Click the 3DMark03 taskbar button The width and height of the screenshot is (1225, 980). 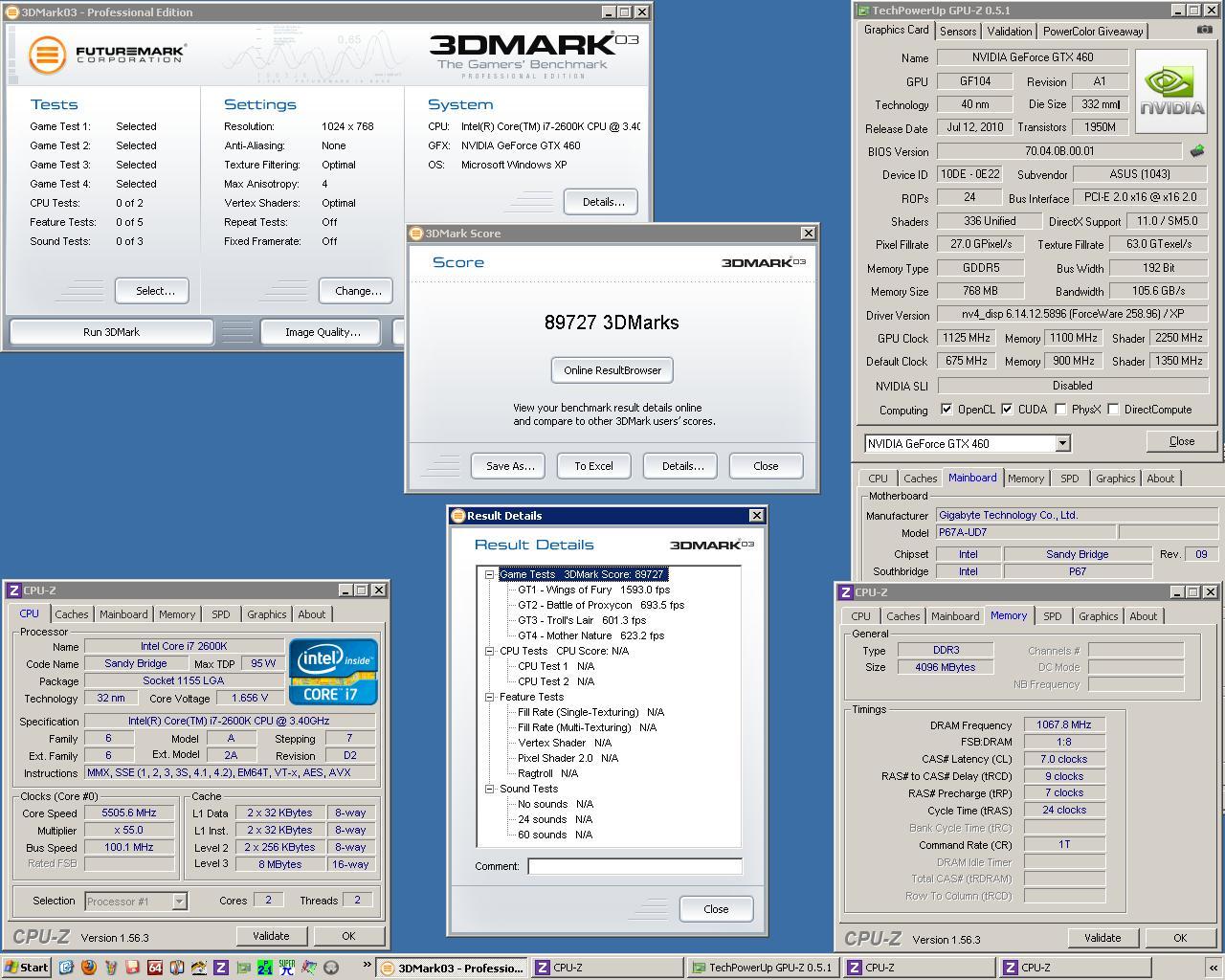pyautogui.click(x=452, y=968)
